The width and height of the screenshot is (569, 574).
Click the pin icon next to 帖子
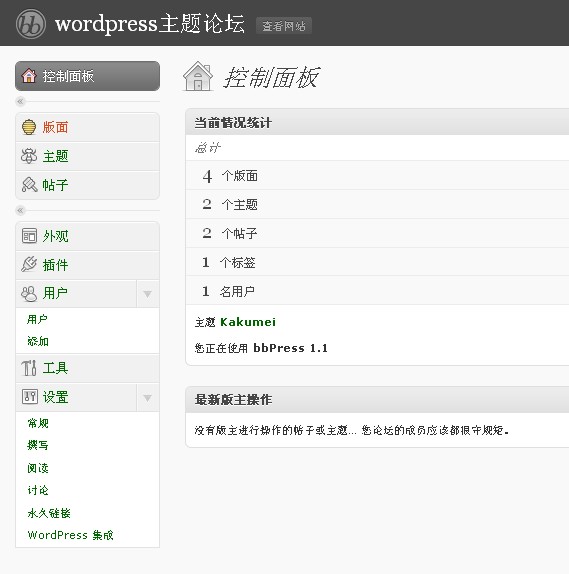click(29, 184)
